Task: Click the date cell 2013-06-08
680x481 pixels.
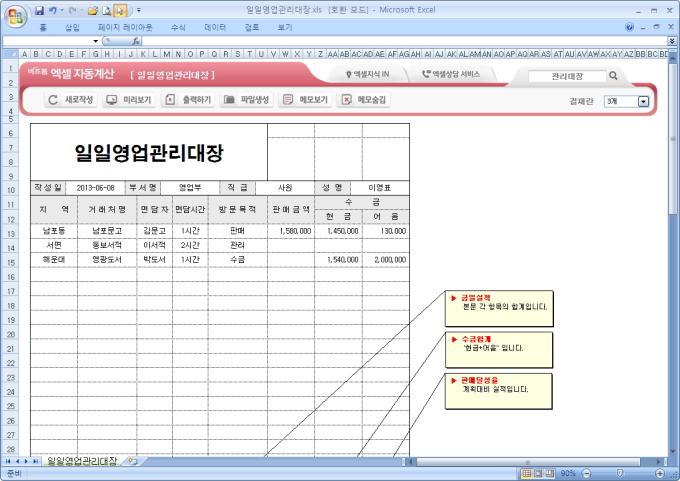Action: point(95,188)
